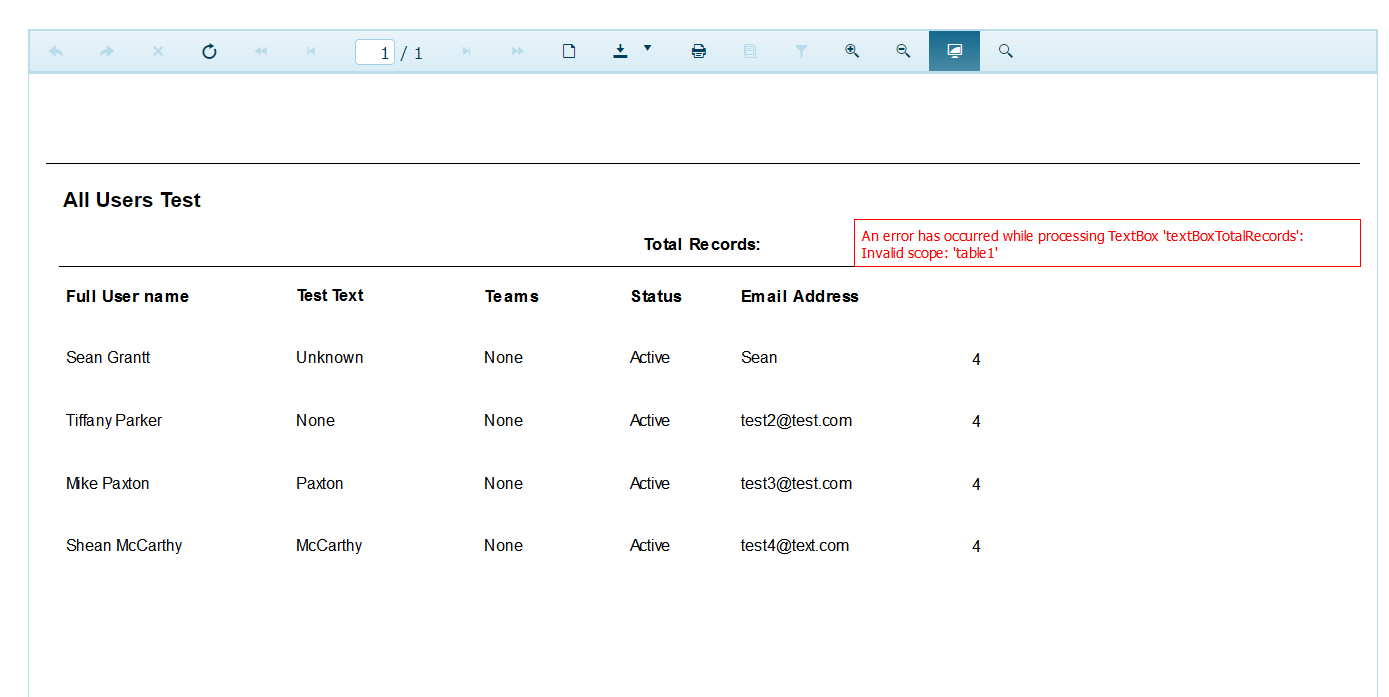Toggle full page view mode button
The width and height of the screenshot is (1389, 697).
pyautogui.click(x=954, y=51)
